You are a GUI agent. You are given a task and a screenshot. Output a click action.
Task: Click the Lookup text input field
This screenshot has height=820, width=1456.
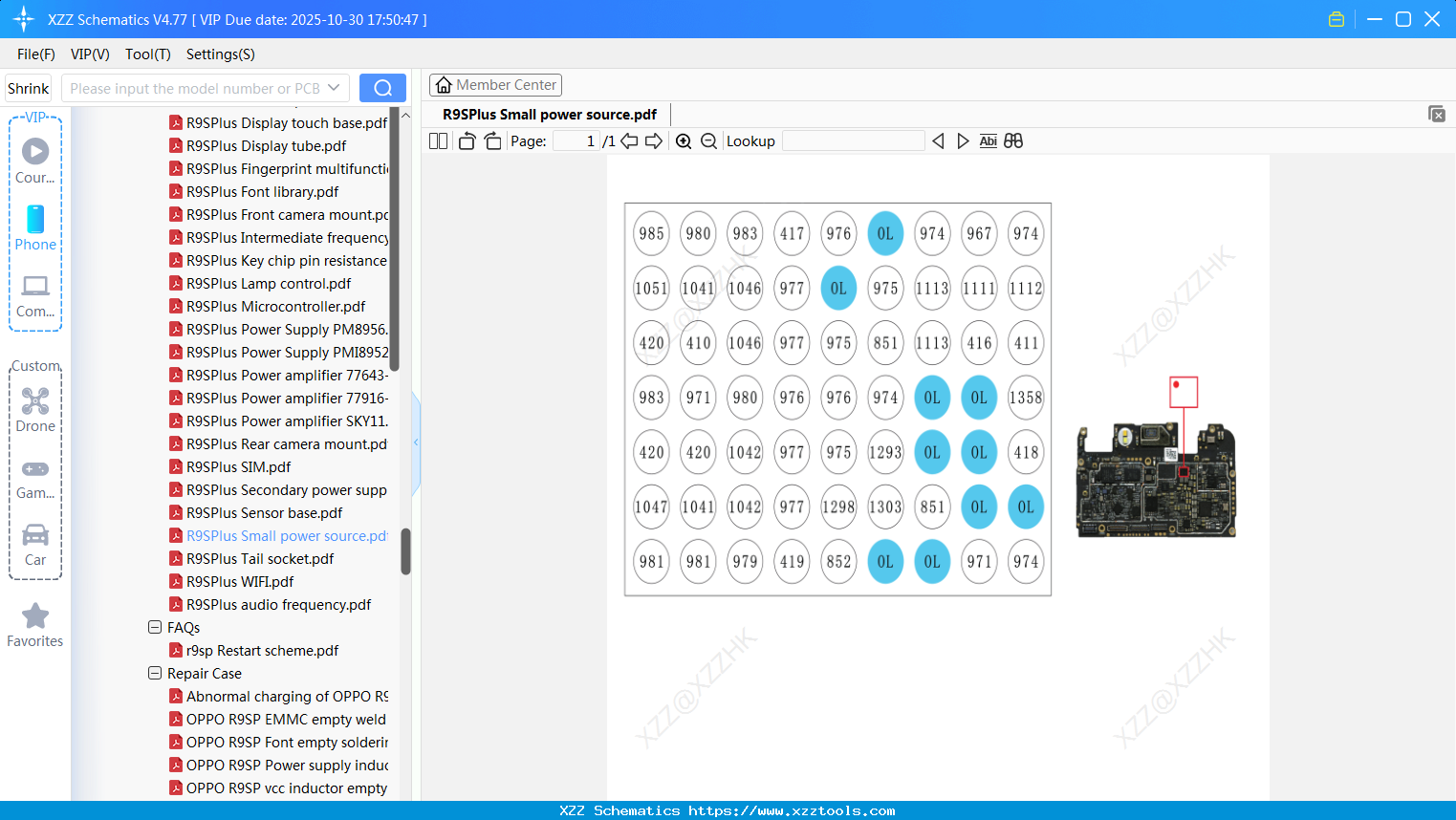click(853, 141)
